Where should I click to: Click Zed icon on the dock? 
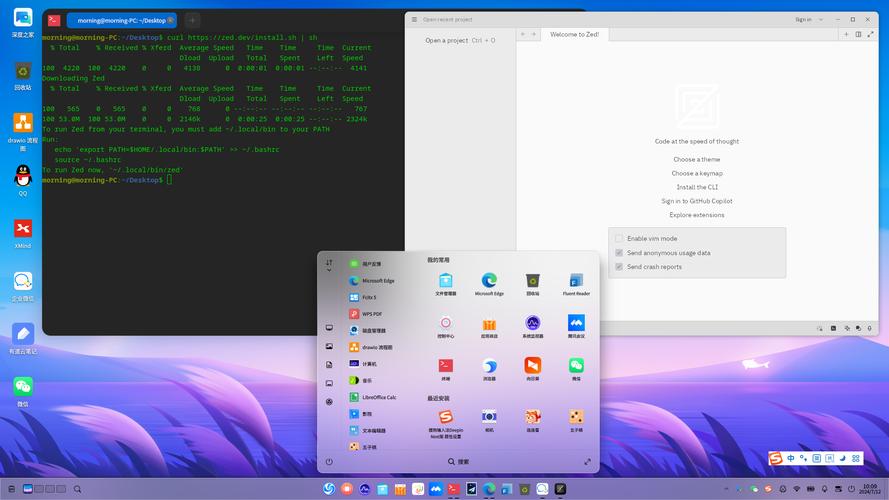click(x=560, y=489)
